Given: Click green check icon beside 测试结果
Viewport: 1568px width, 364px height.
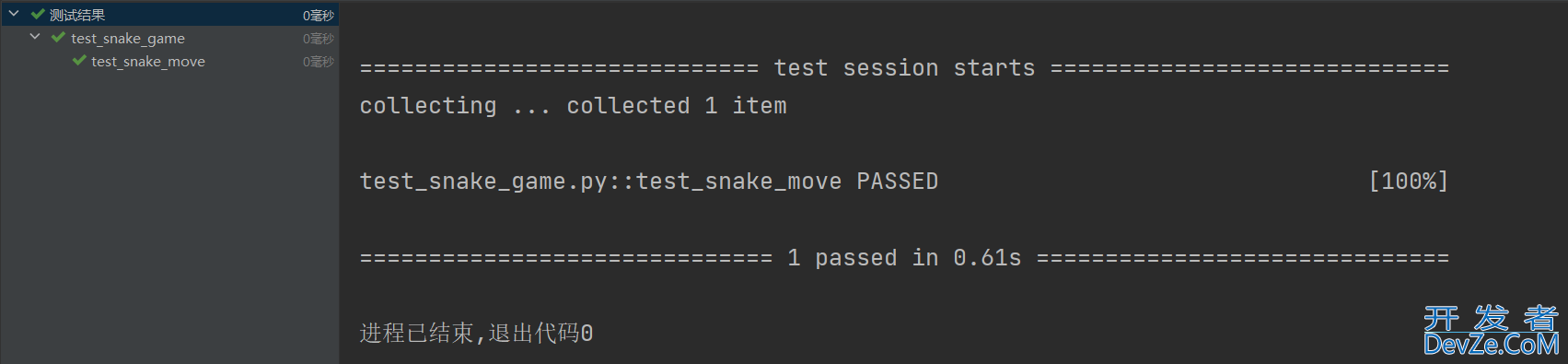Looking at the screenshot, I should (x=38, y=14).
